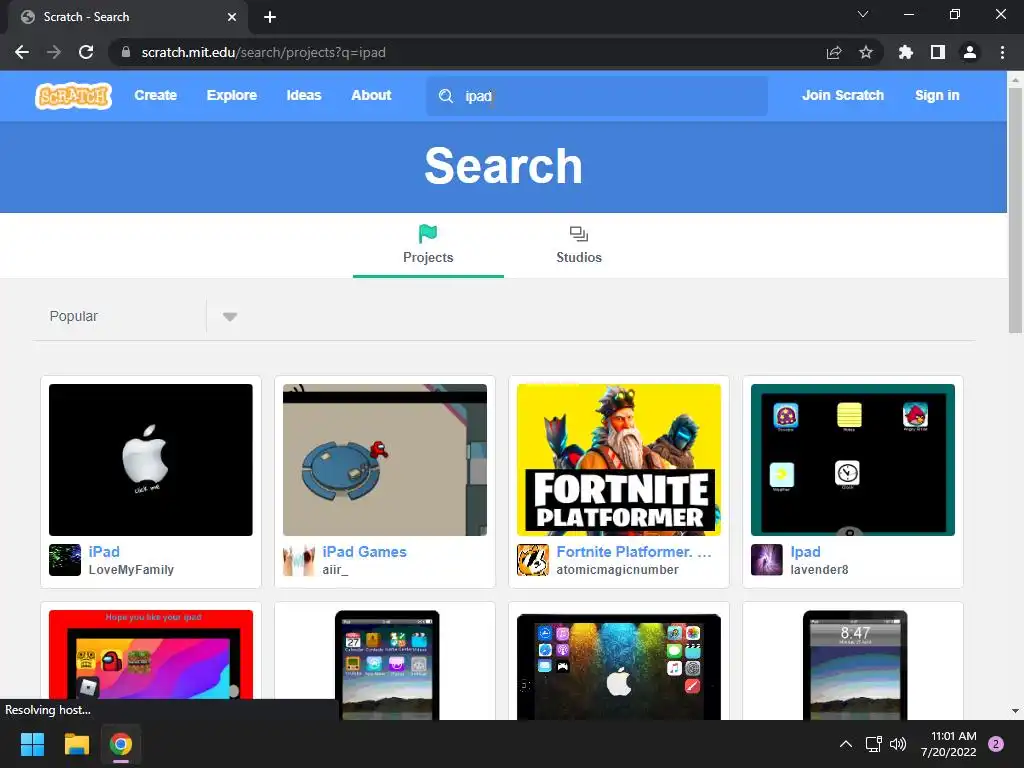This screenshot has width=1024, height=768.
Task: Open the Fortnite Platformer project link
Action: pos(633,552)
